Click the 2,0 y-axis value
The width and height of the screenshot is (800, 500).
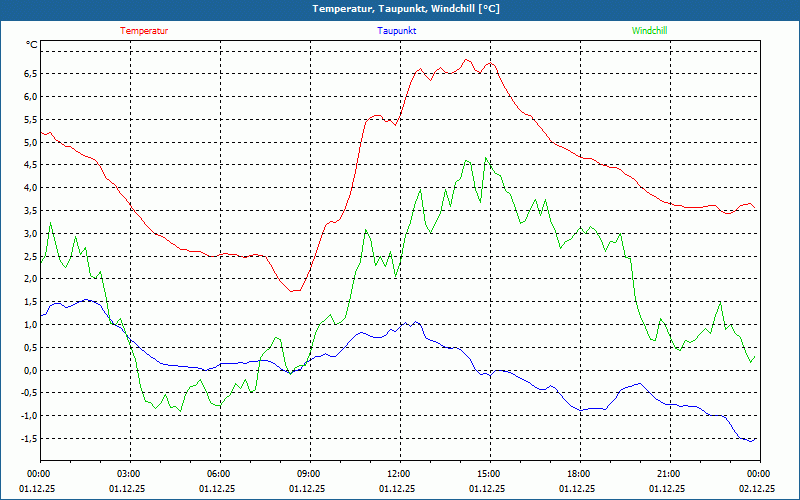31,279
